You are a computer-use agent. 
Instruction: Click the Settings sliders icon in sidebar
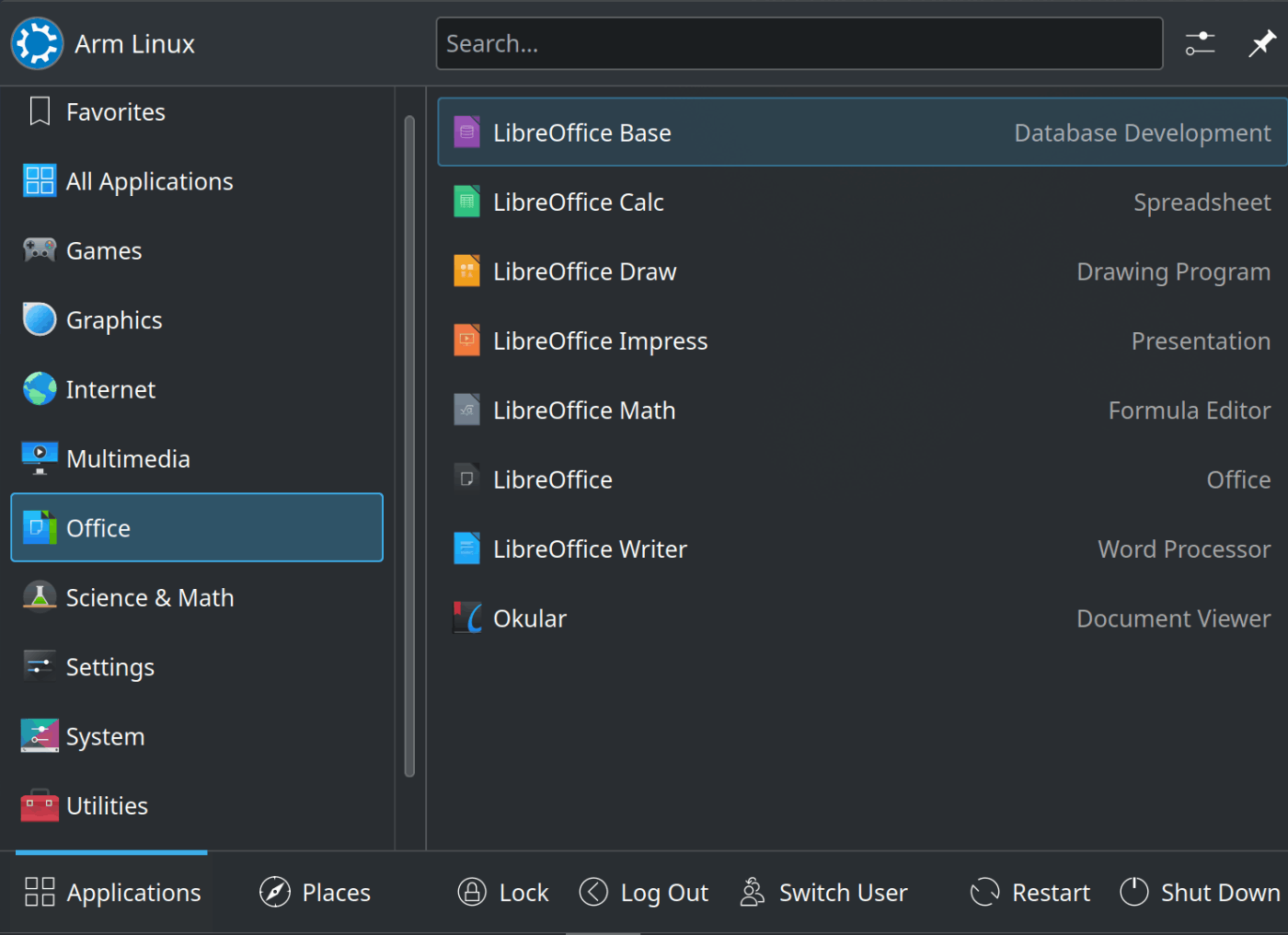point(40,666)
